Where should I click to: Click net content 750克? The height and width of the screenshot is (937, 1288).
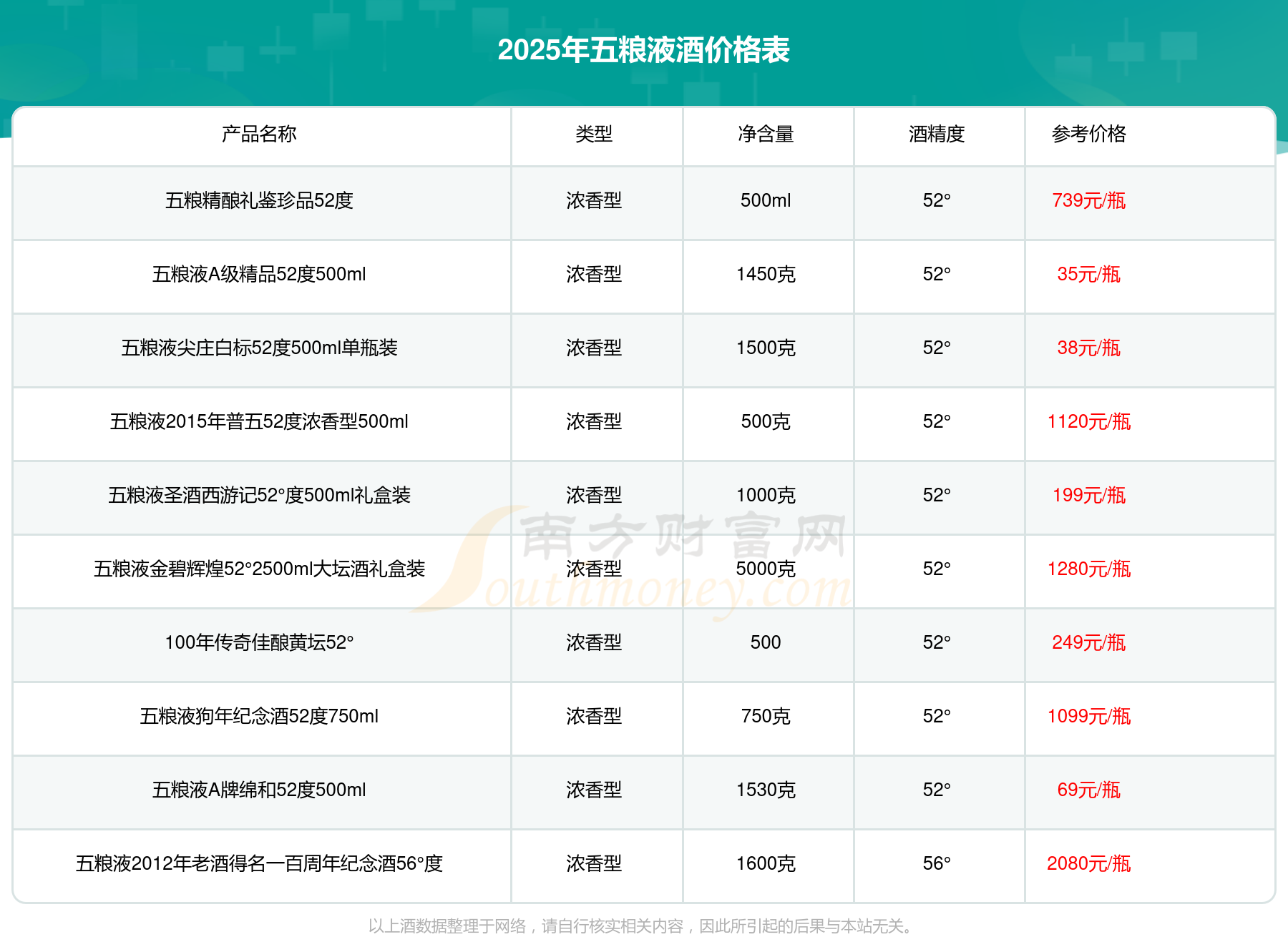(x=766, y=716)
